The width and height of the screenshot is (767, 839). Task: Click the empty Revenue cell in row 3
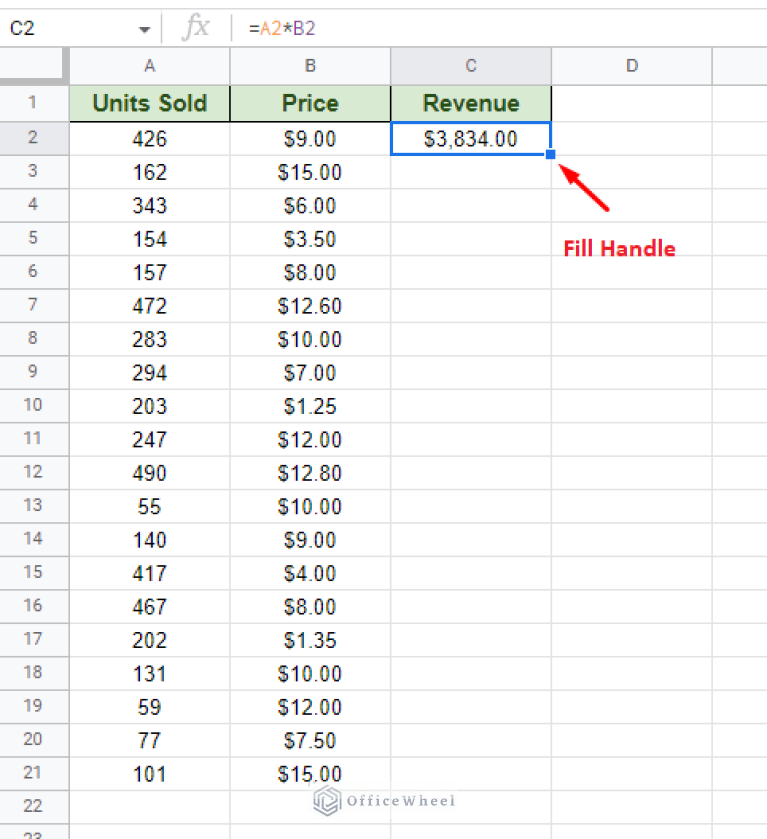471,172
